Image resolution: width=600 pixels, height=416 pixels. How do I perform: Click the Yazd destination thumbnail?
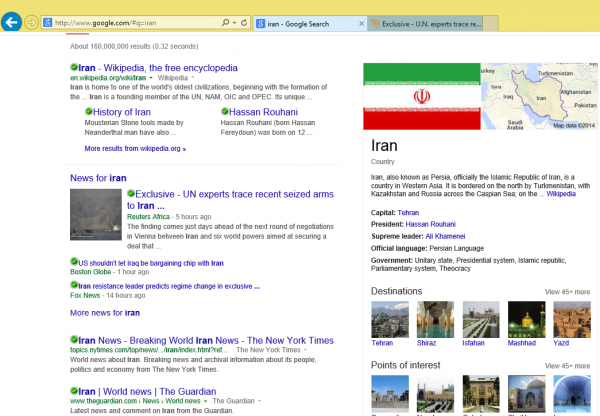[x=572, y=320]
